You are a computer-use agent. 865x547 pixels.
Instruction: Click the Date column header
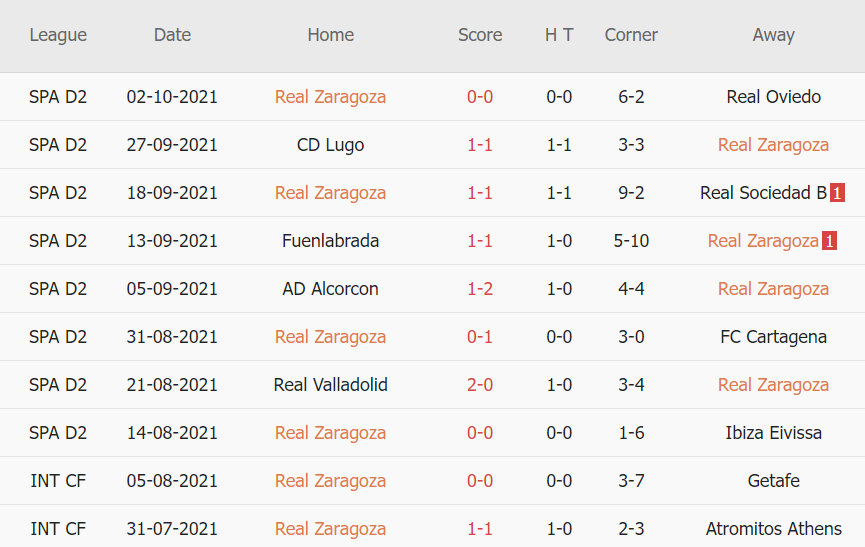tap(172, 35)
